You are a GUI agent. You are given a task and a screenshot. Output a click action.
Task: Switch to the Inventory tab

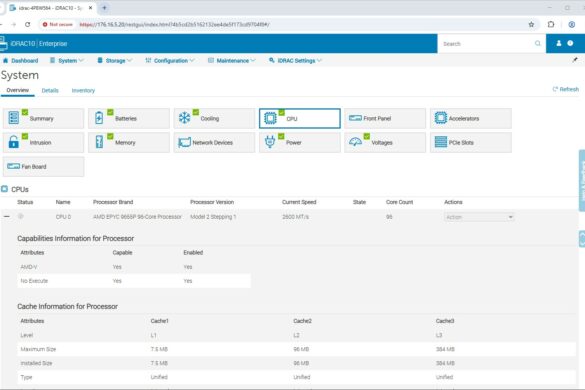(83, 90)
